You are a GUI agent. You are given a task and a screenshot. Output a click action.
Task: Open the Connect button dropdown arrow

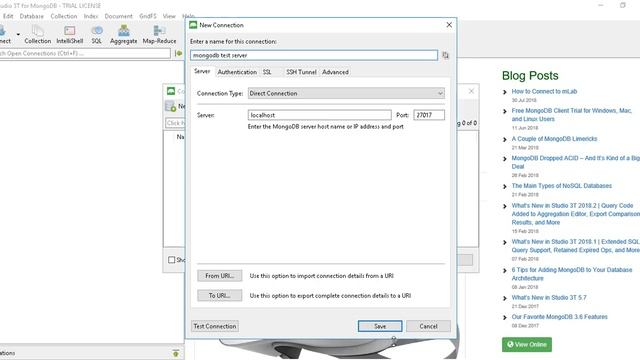[x=18, y=35]
